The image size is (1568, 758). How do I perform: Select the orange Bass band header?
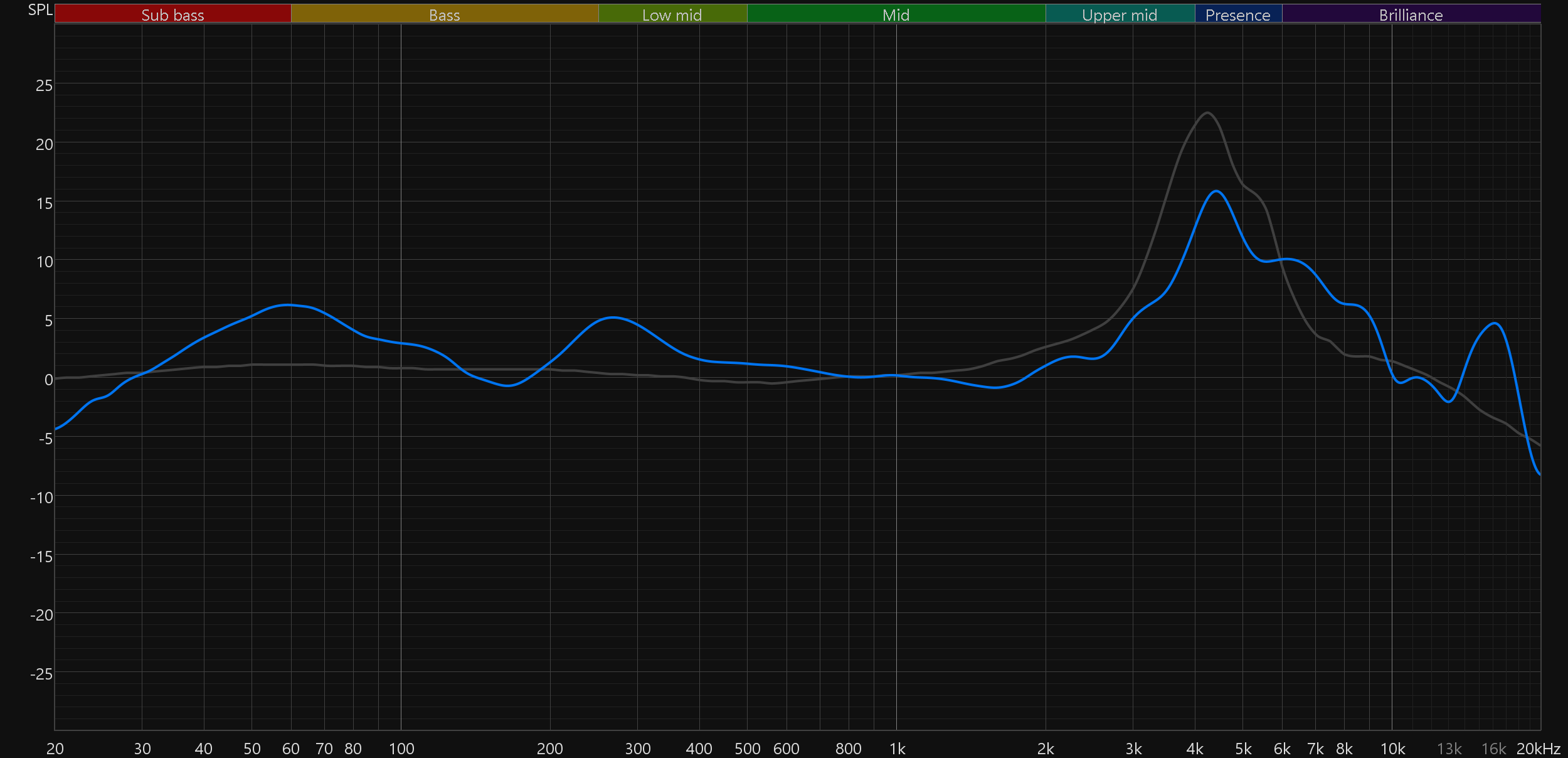point(444,14)
